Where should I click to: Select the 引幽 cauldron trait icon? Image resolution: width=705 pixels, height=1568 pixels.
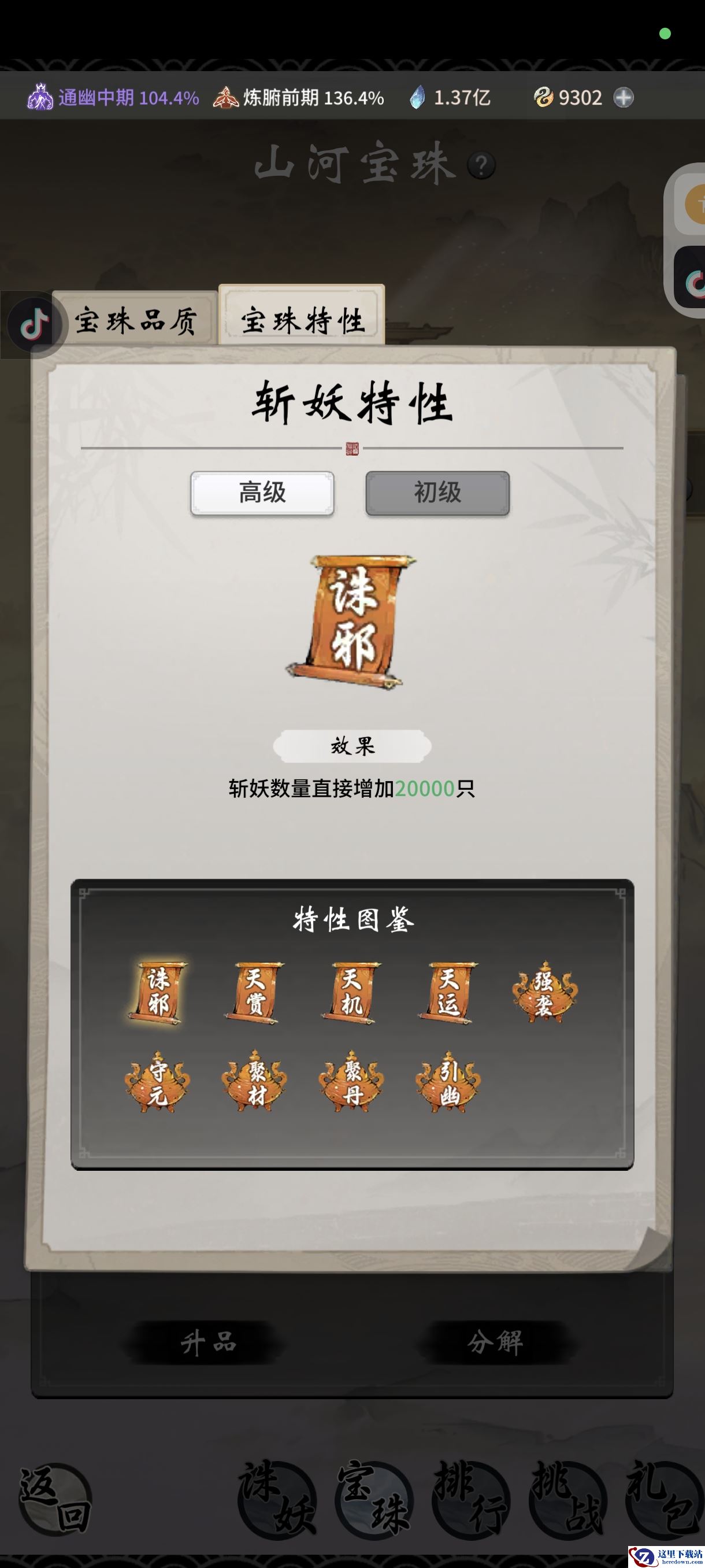click(448, 1082)
